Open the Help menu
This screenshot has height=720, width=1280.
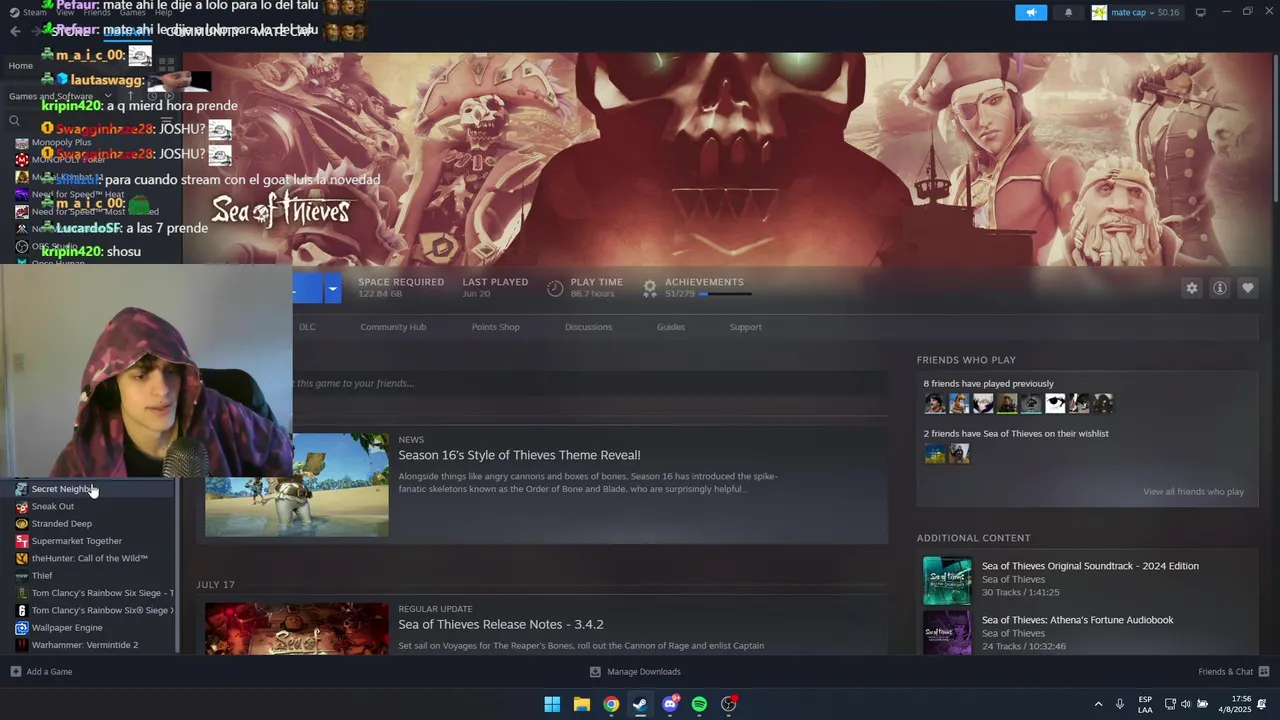[x=163, y=12]
